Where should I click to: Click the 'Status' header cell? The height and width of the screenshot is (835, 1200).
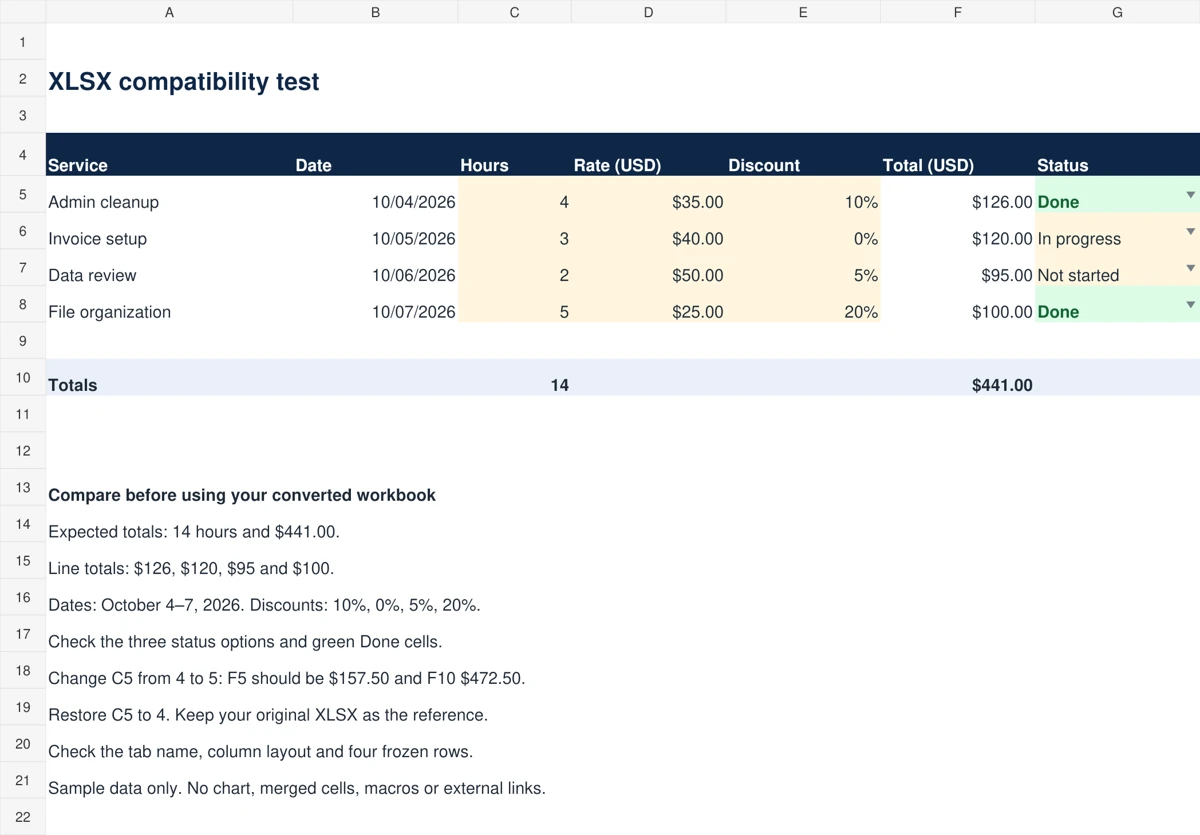(1117, 155)
